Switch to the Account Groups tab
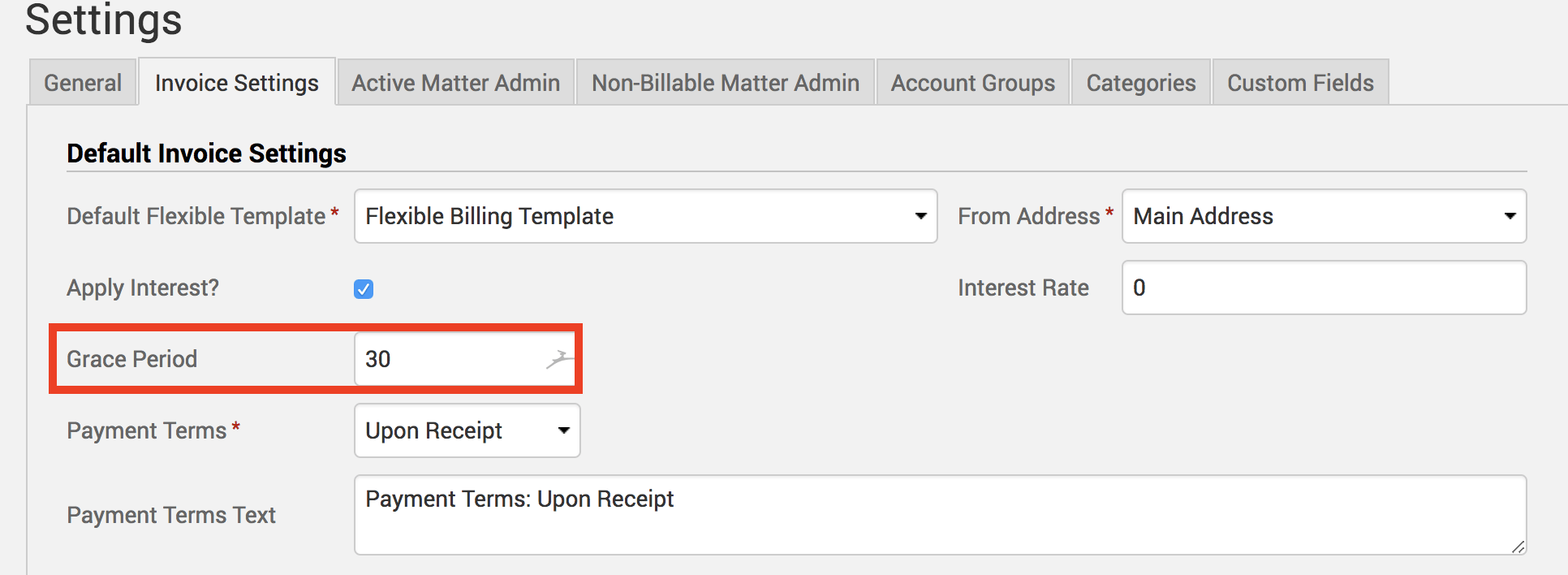 tap(972, 83)
